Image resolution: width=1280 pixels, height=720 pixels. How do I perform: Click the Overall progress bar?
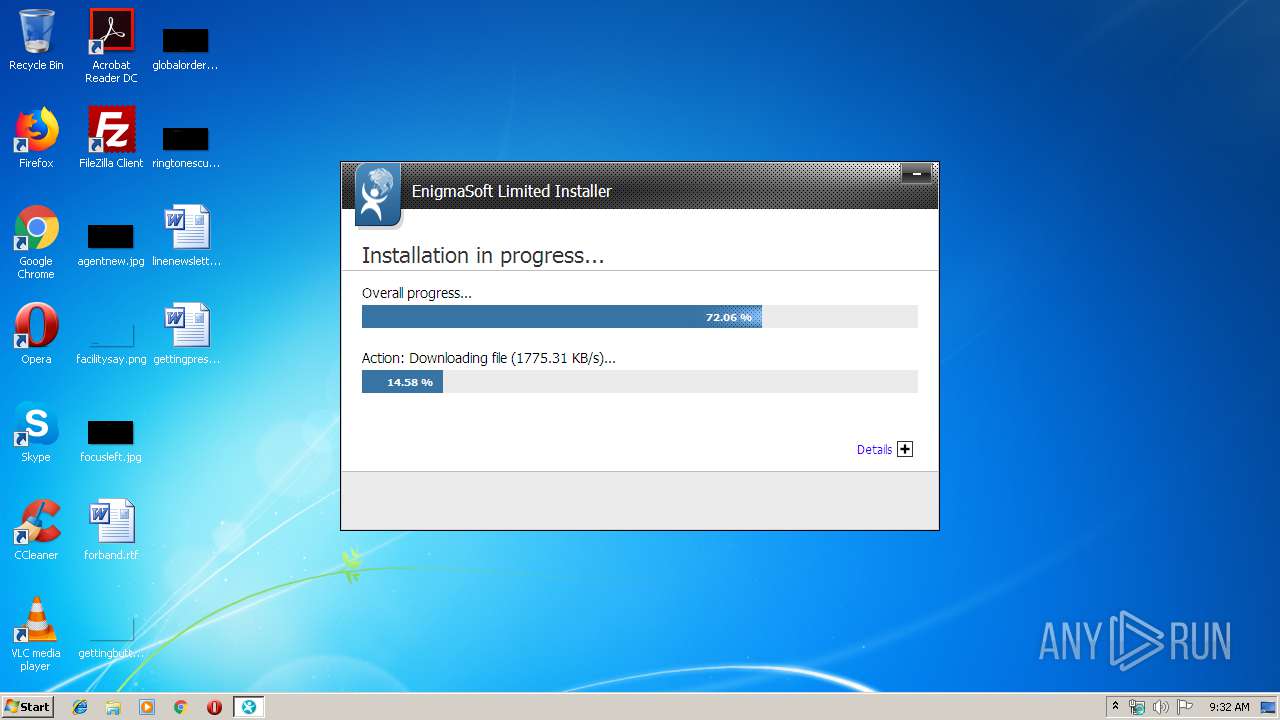pos(640,317)
